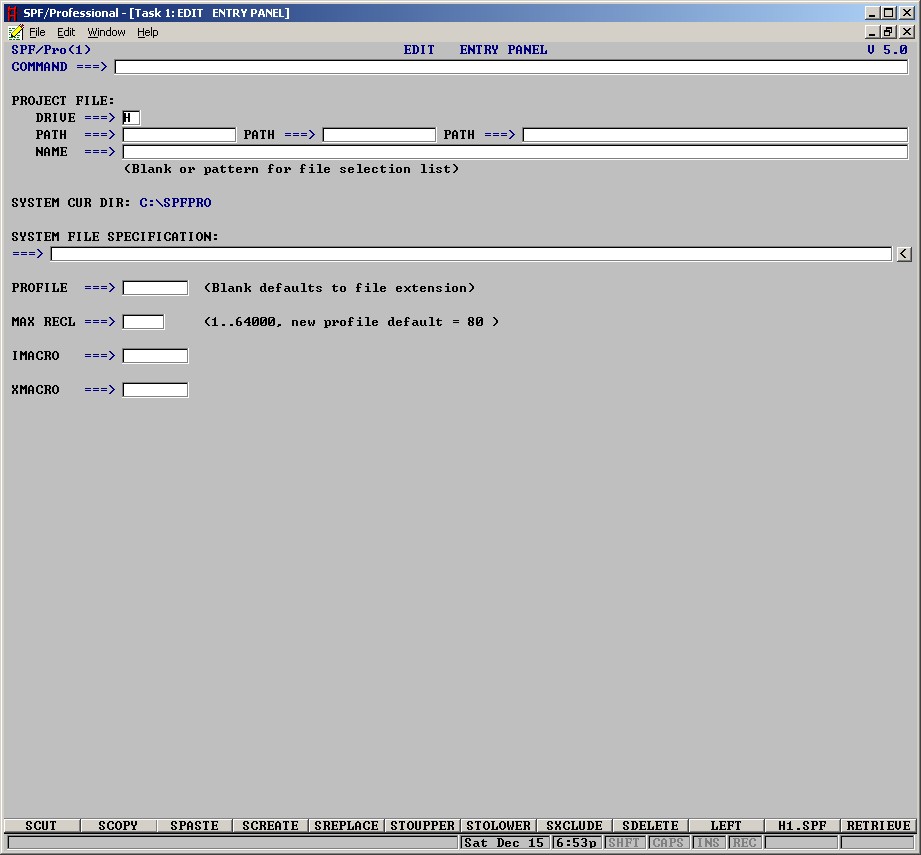Maximize the SPF/Professional main window
This screenshot has height=855, width=921.
tap(889, 13)
